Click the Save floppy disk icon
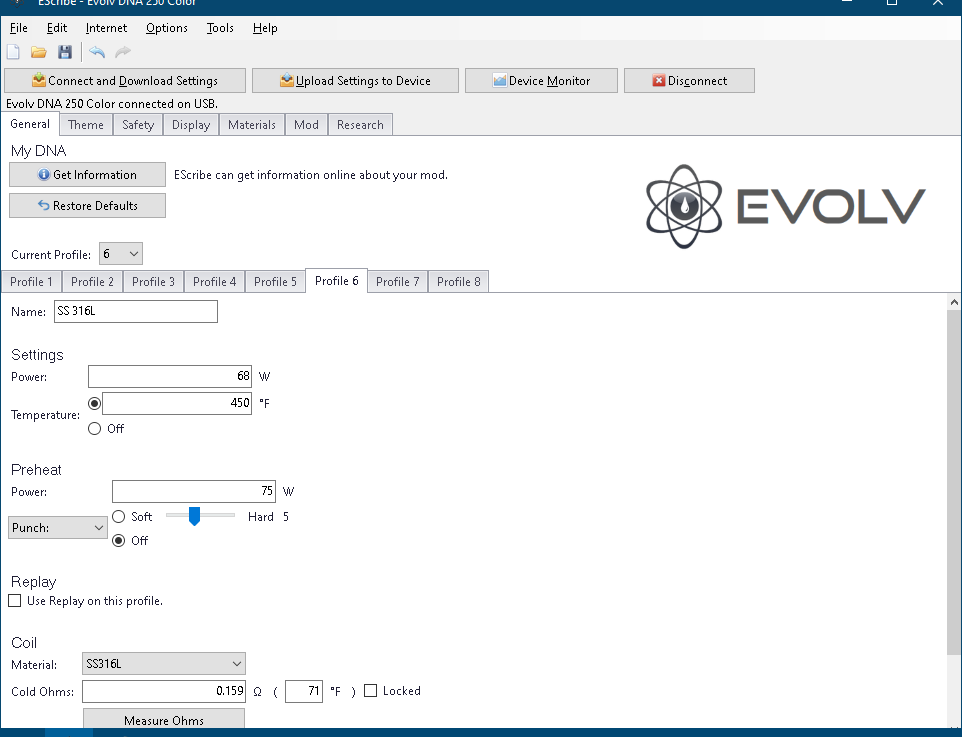Viewport: 962px width, 737px height. tap(65, 52)
